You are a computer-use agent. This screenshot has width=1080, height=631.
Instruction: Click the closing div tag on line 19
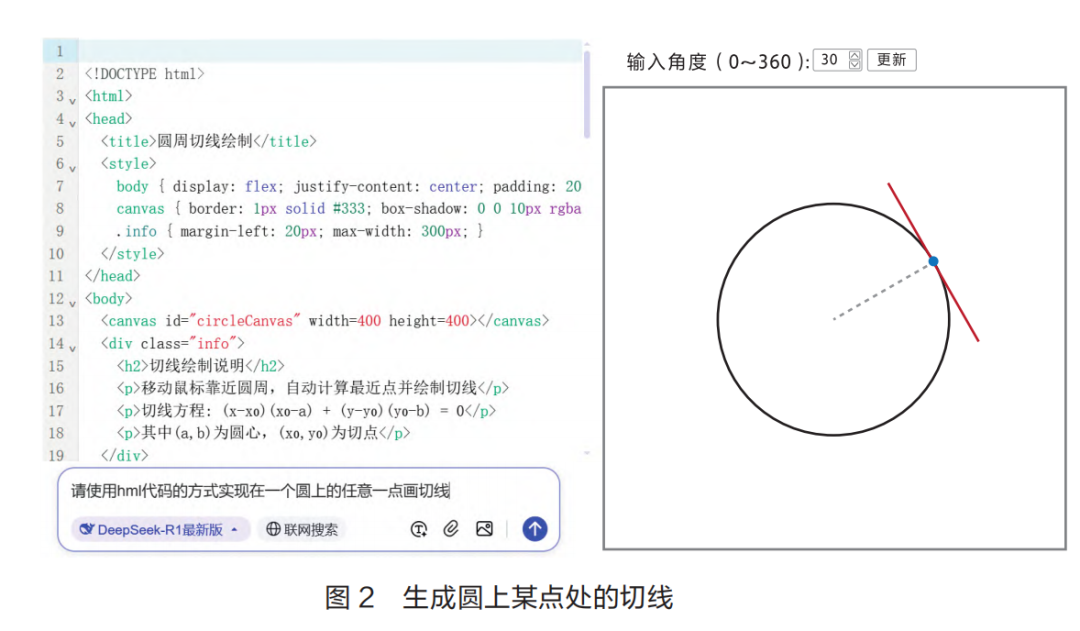[125, 456]
